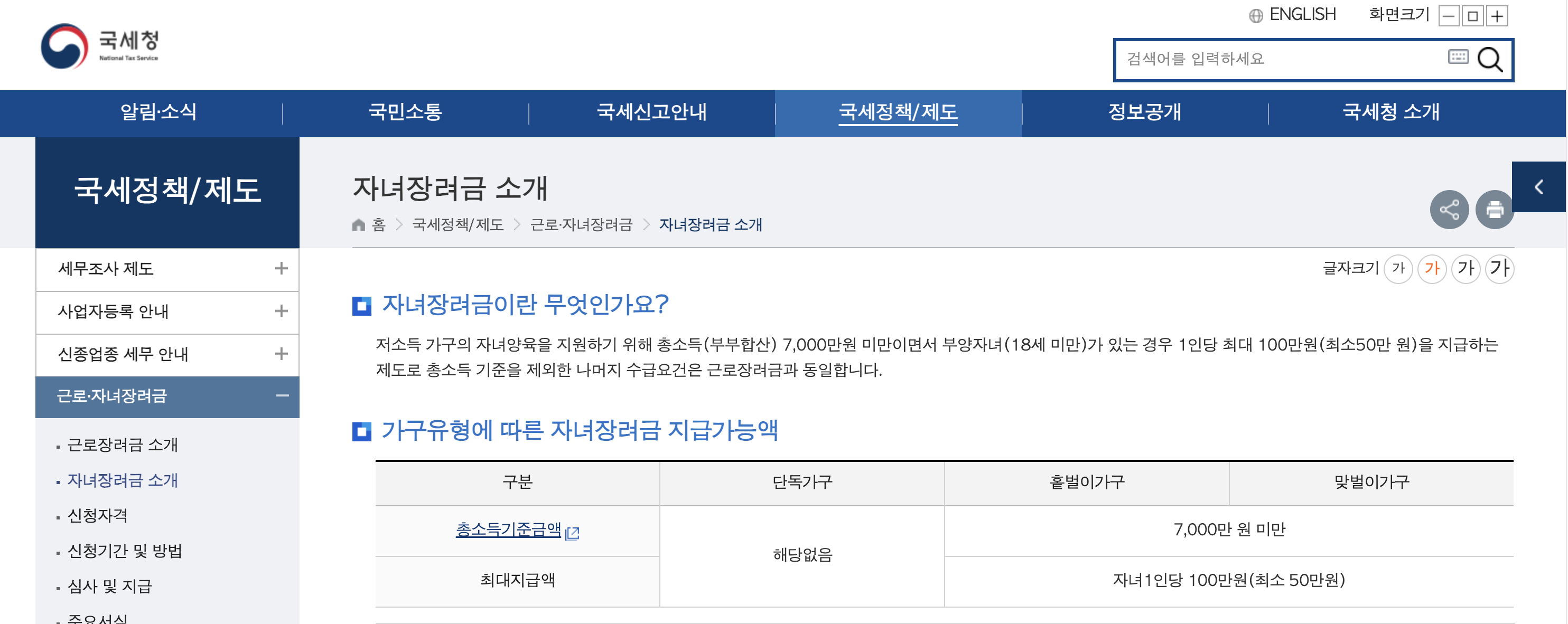The width and height of the screenshot is (1568, 624).
Task: Click the print page icon
Action: click(1495, 210)
